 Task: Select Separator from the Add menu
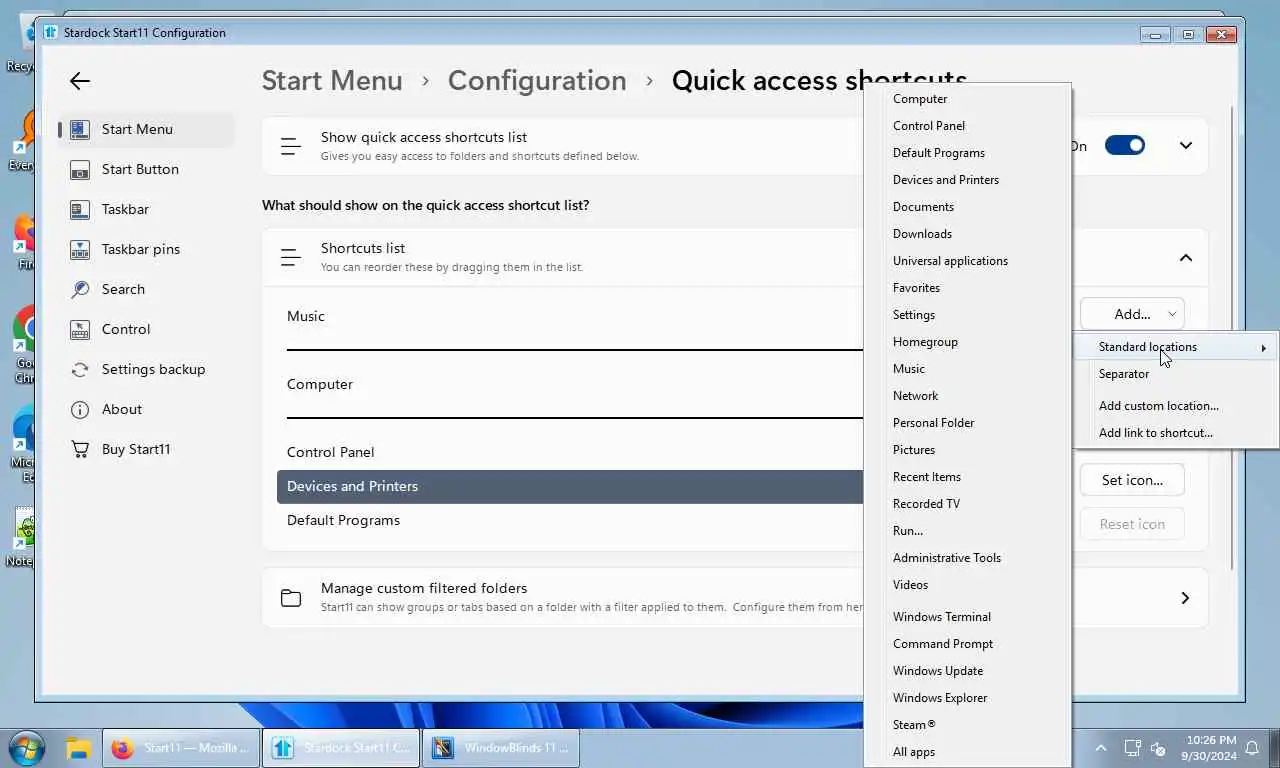coord(1175,374)
